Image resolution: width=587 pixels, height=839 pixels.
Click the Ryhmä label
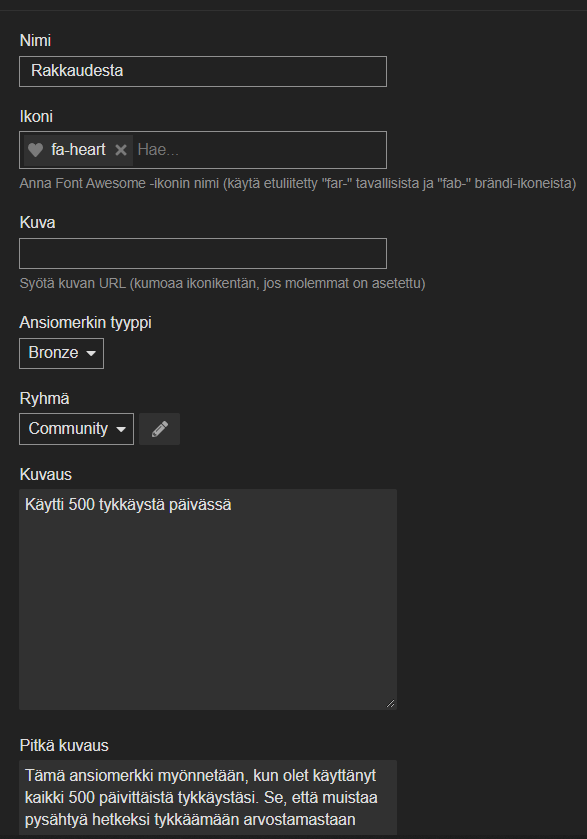point(44,399)
